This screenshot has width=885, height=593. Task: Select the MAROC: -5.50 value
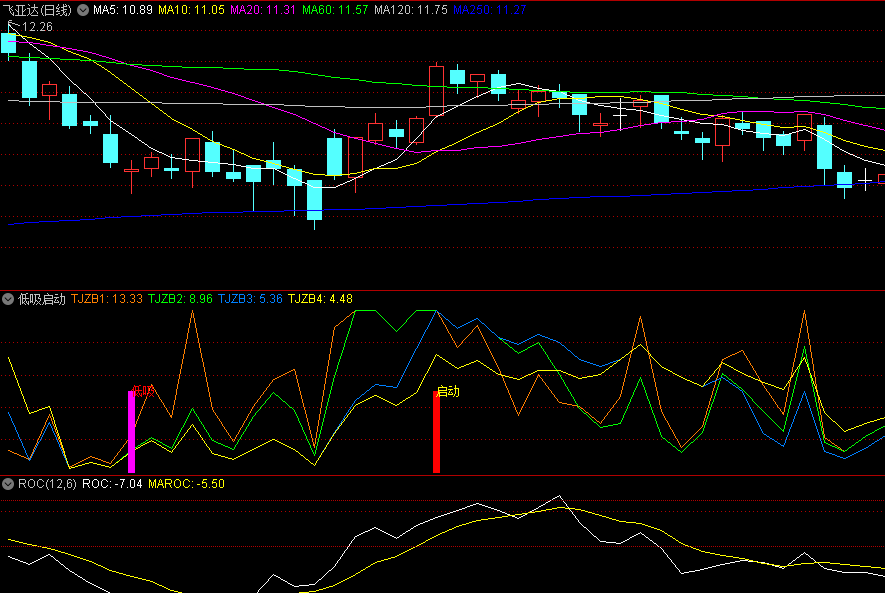click(186, 484)
